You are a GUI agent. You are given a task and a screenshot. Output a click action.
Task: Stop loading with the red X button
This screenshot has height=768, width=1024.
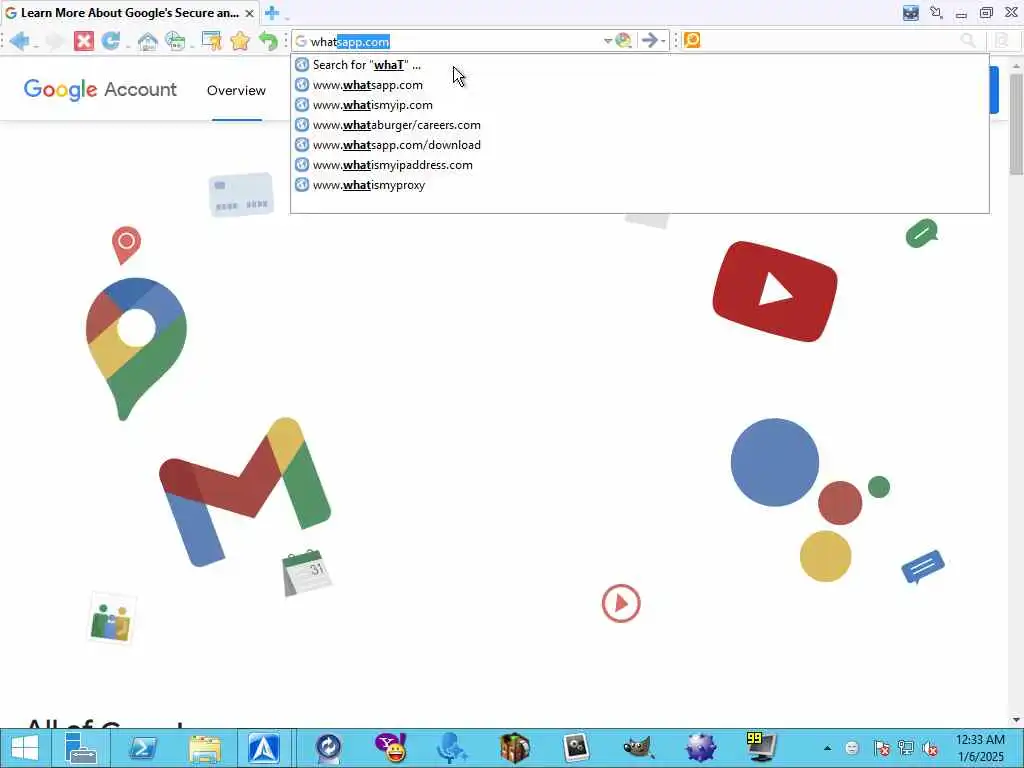tap(84, 41)
